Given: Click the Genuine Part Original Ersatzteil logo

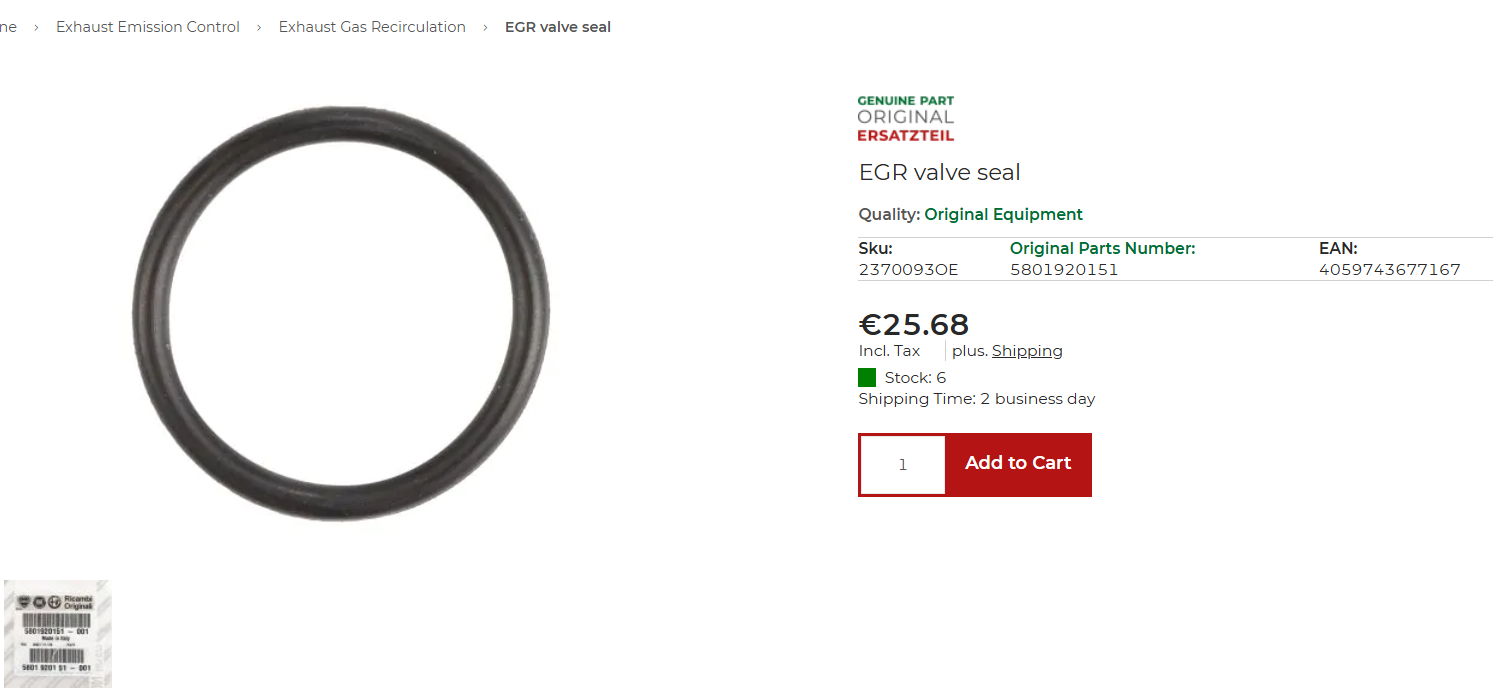Looking at the screenshot, I should tap(906, 118).
